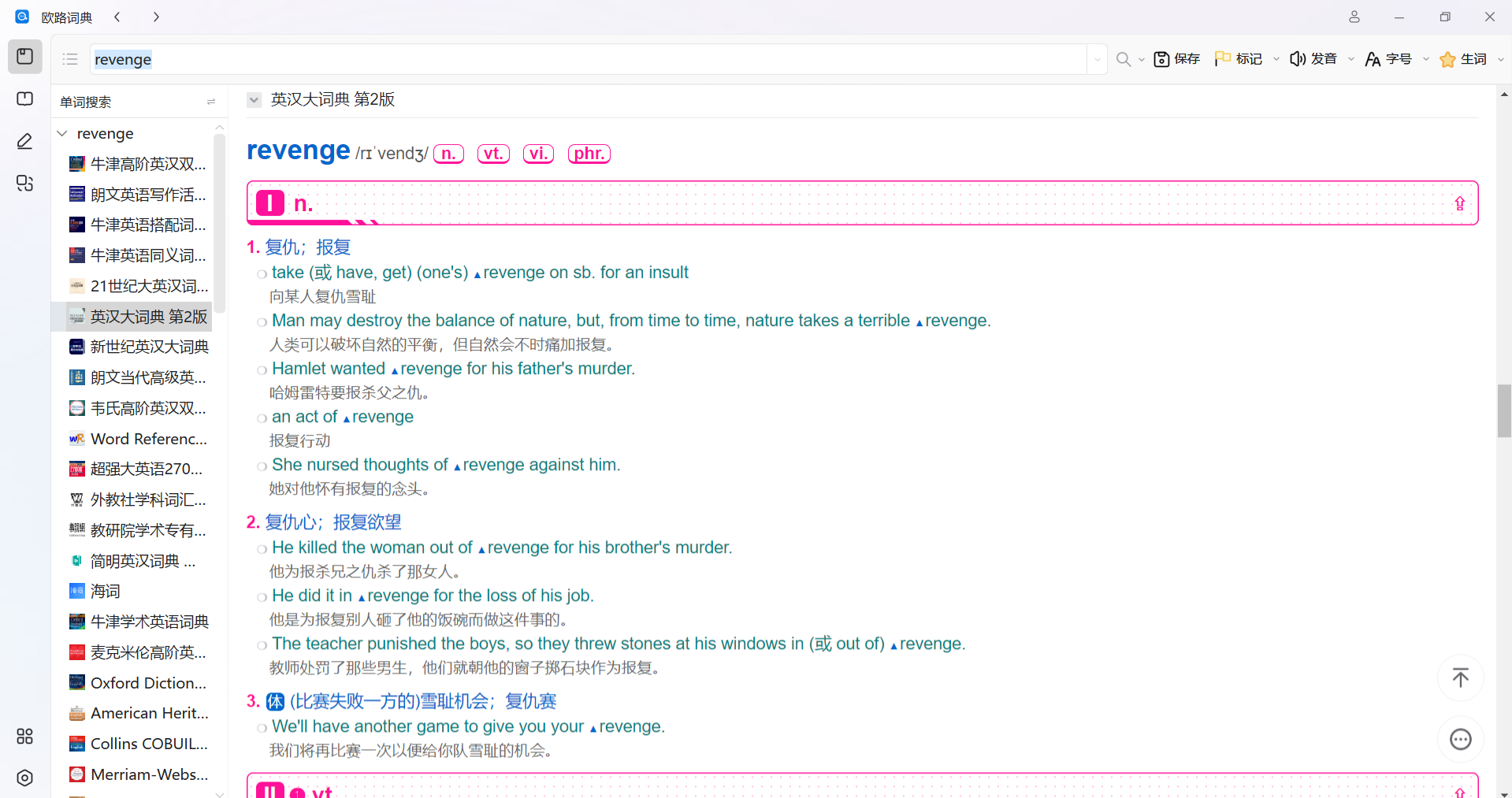Click definition 2. 复仇心；报复欲望
This screenshot has width=1512, height=798.
pyautogui.click(x=324, y=522)
